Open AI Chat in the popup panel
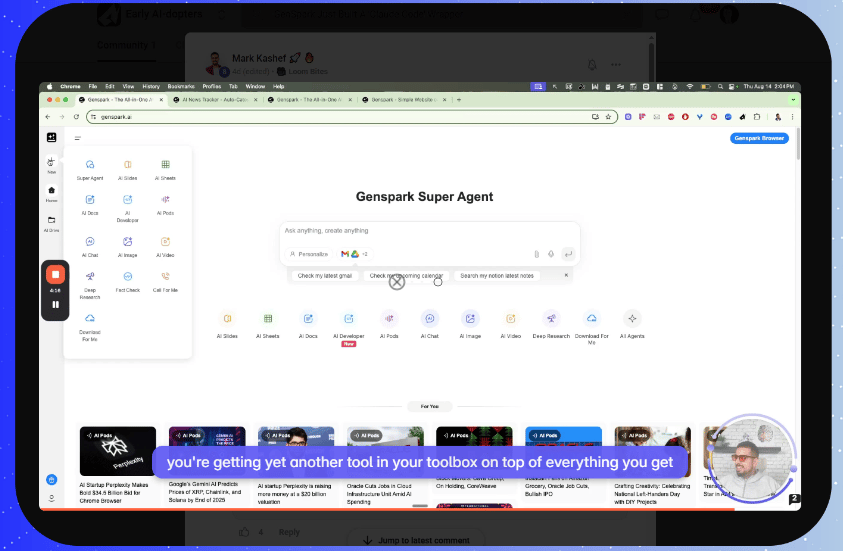843x551 pixels. tap(90, 246)
